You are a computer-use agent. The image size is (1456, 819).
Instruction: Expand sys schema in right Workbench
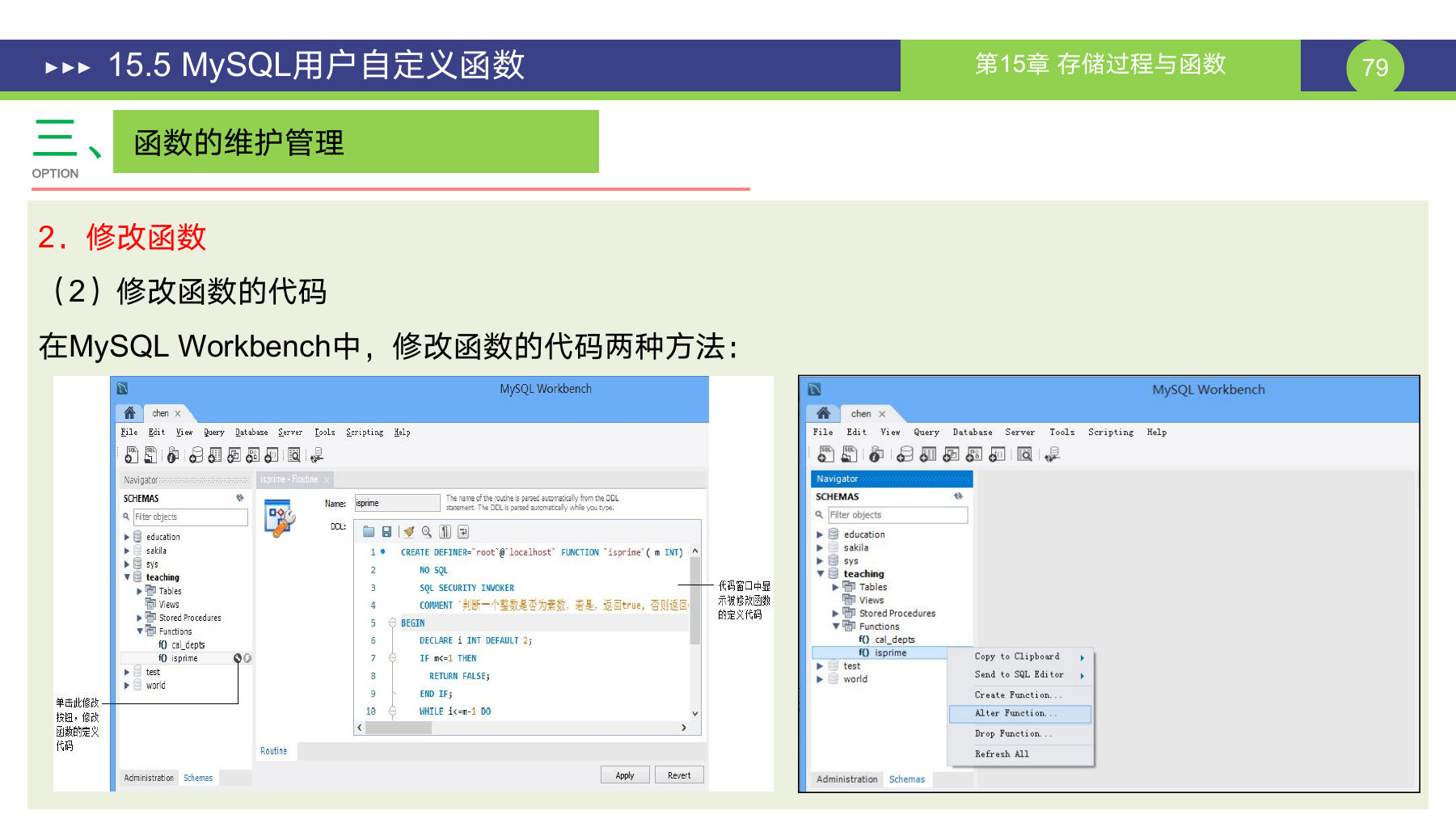pos(820,561)
